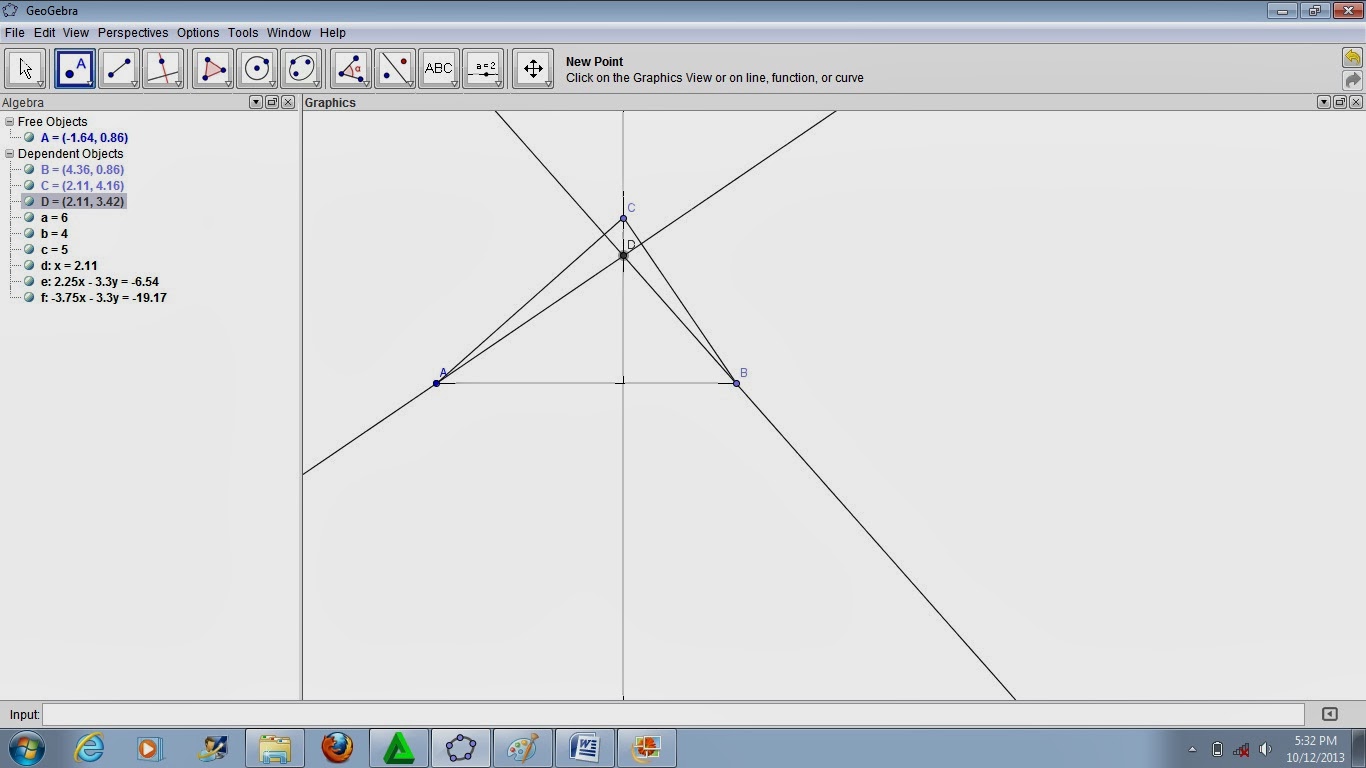Select the 'A = (-1.64, 0.86)' entry
Screen dimensions: 1366x768
[x=84, y=137]
